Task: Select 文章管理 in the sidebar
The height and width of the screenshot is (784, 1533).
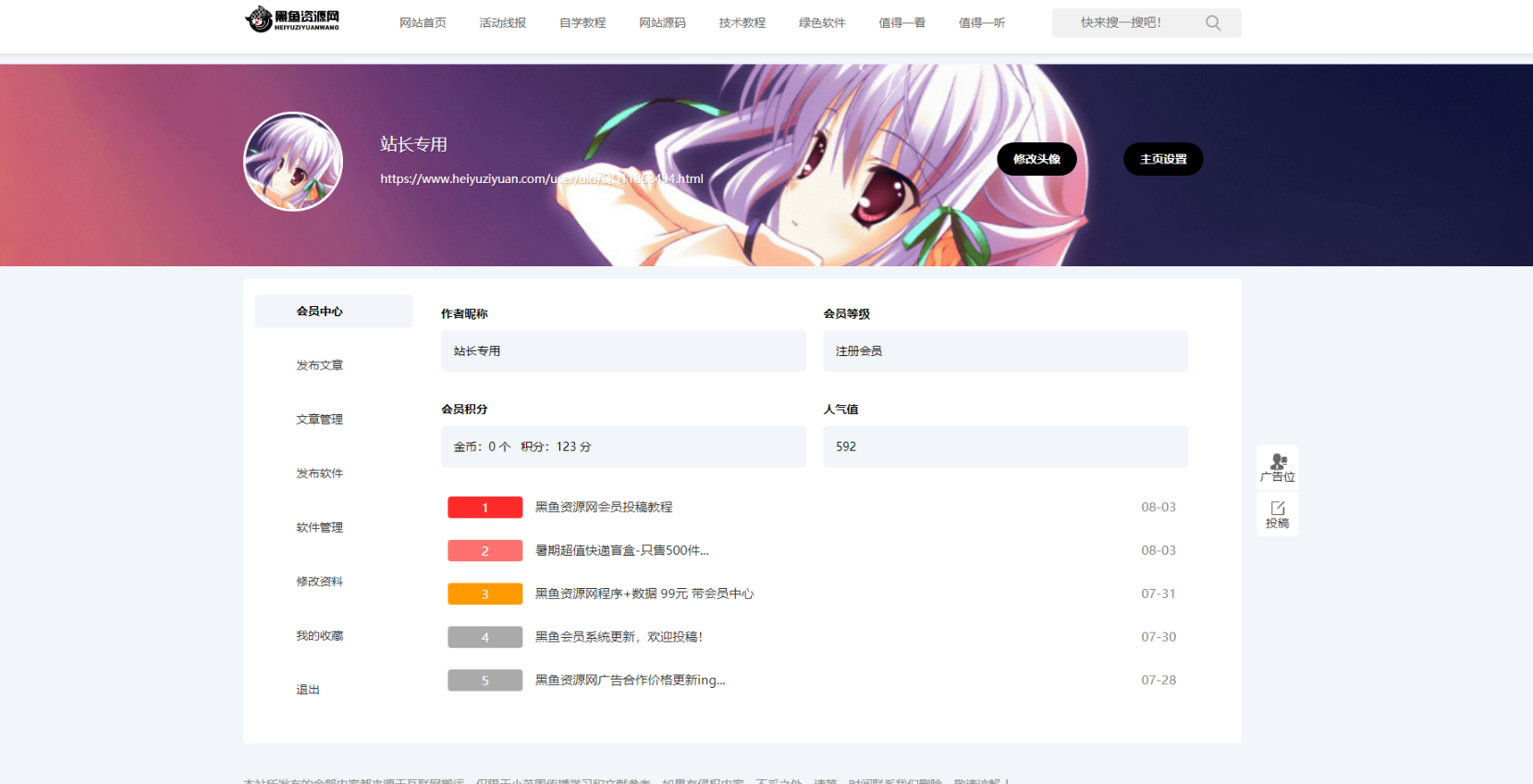Action: (x=320, y=420)
